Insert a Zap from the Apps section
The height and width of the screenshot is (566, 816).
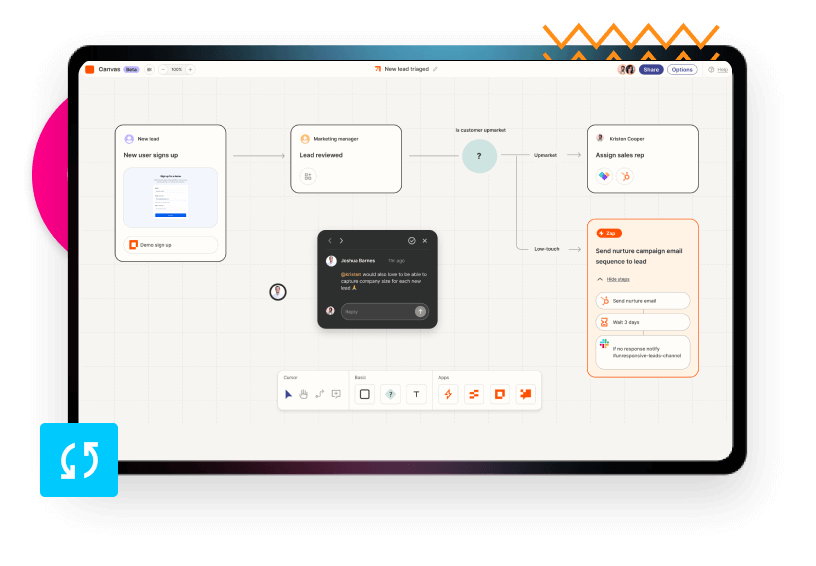click(x=448, y=394)
